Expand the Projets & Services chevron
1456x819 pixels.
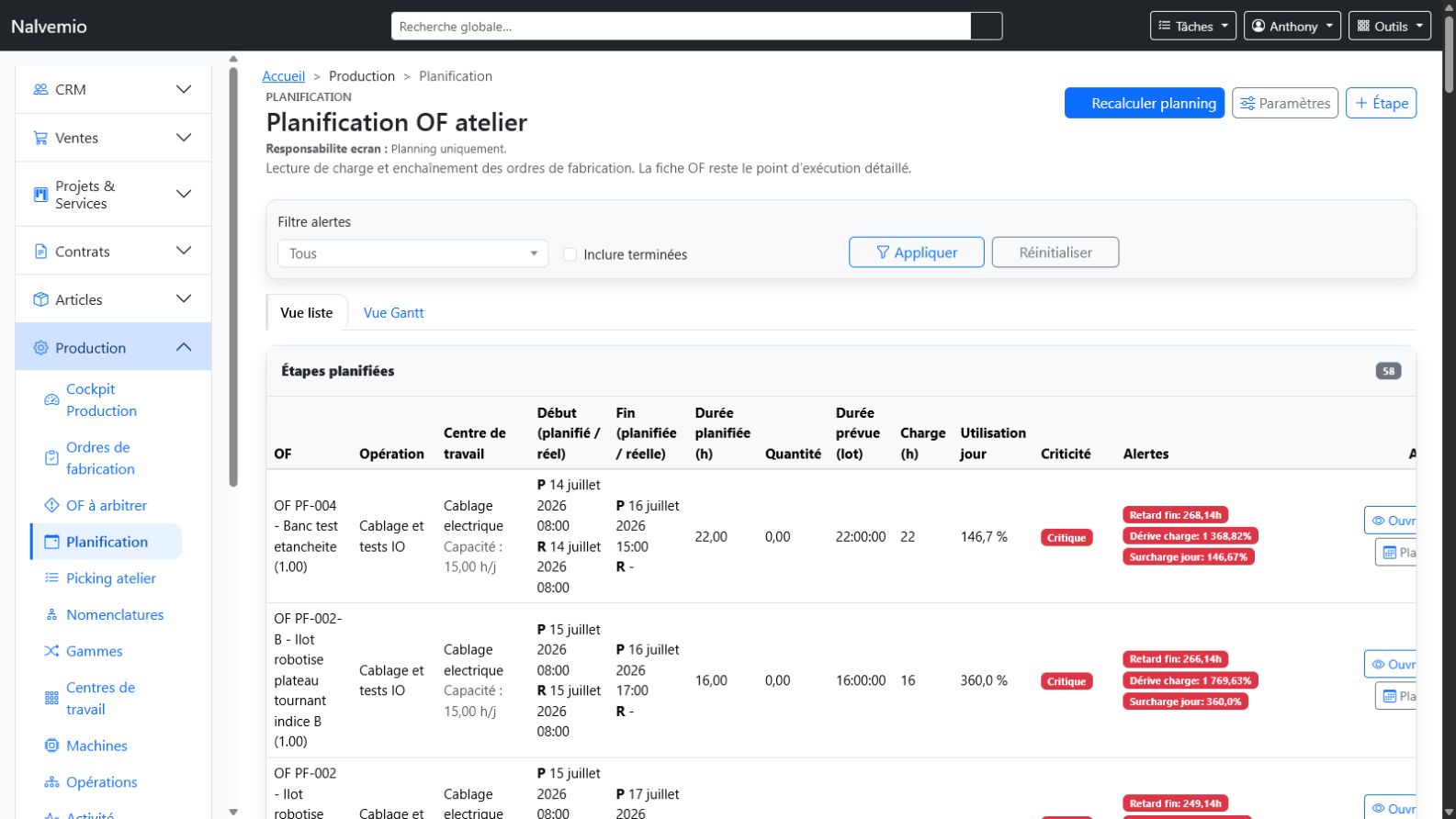184,194
